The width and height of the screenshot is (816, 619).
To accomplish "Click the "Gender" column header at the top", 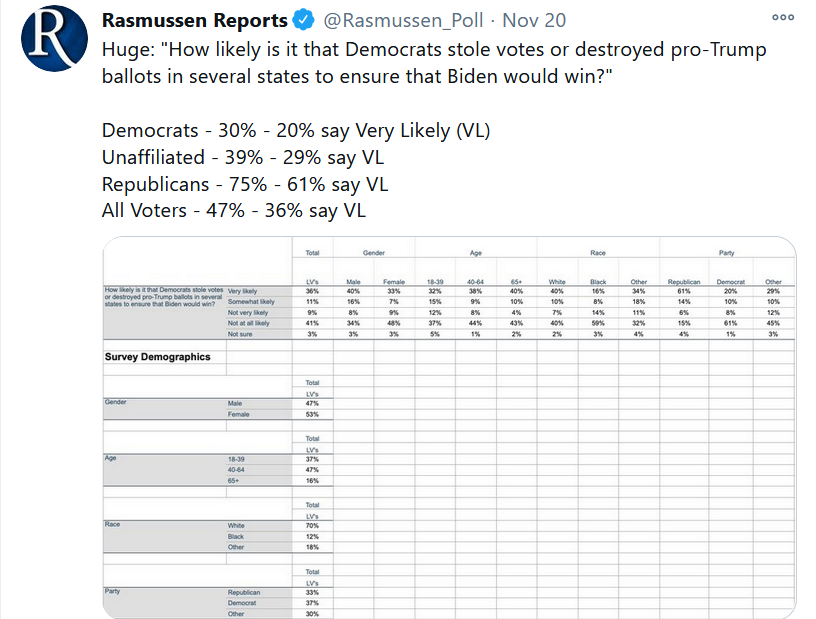I will click(373, 253).
